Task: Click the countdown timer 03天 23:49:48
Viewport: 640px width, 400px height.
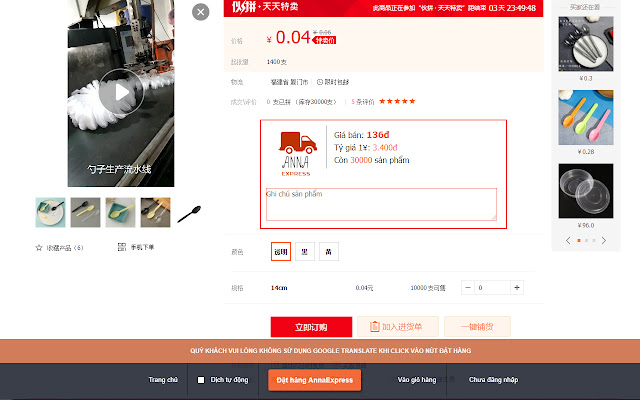Action: [512, 8]
